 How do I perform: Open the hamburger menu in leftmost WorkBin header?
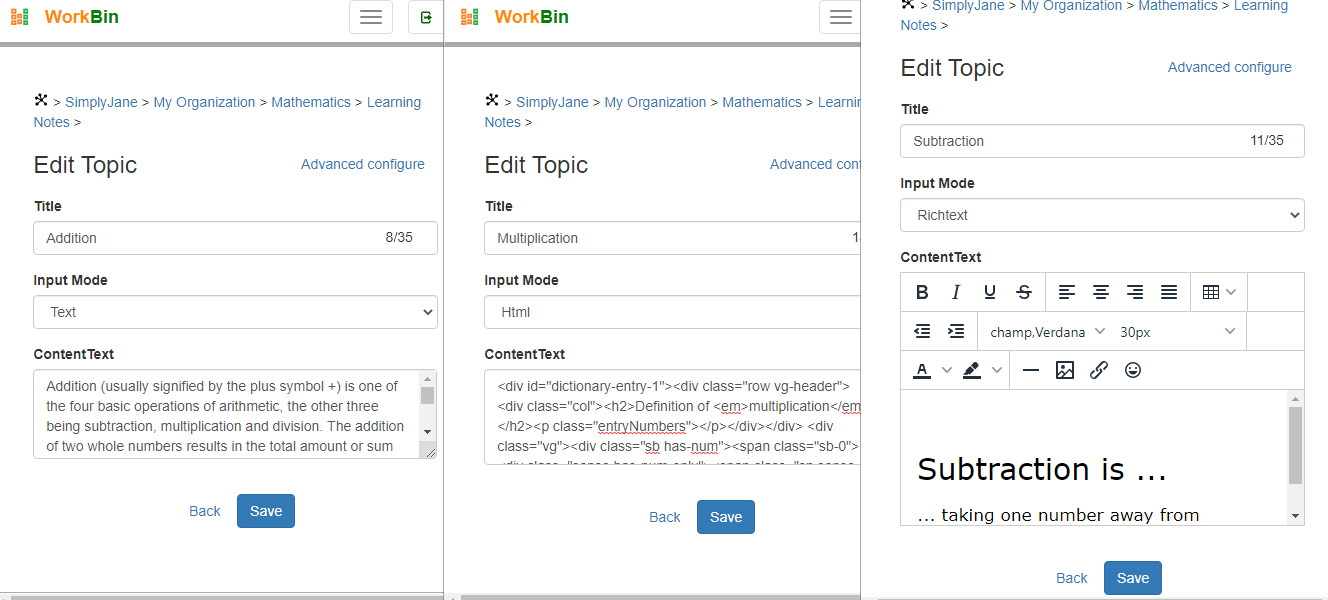(x=370, y=17)
